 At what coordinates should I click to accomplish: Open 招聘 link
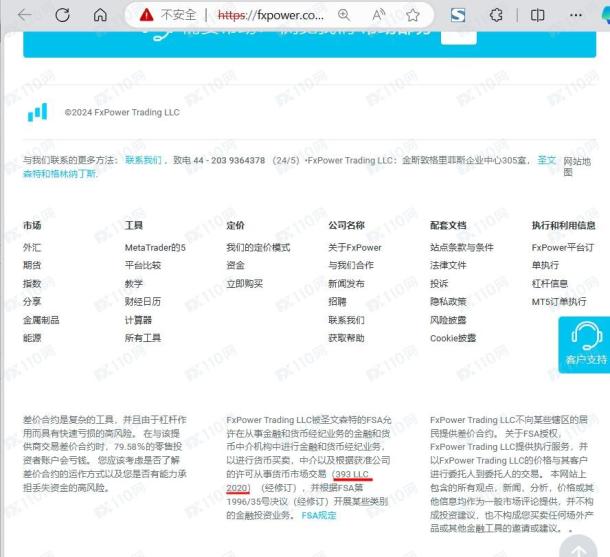point(337,301)
